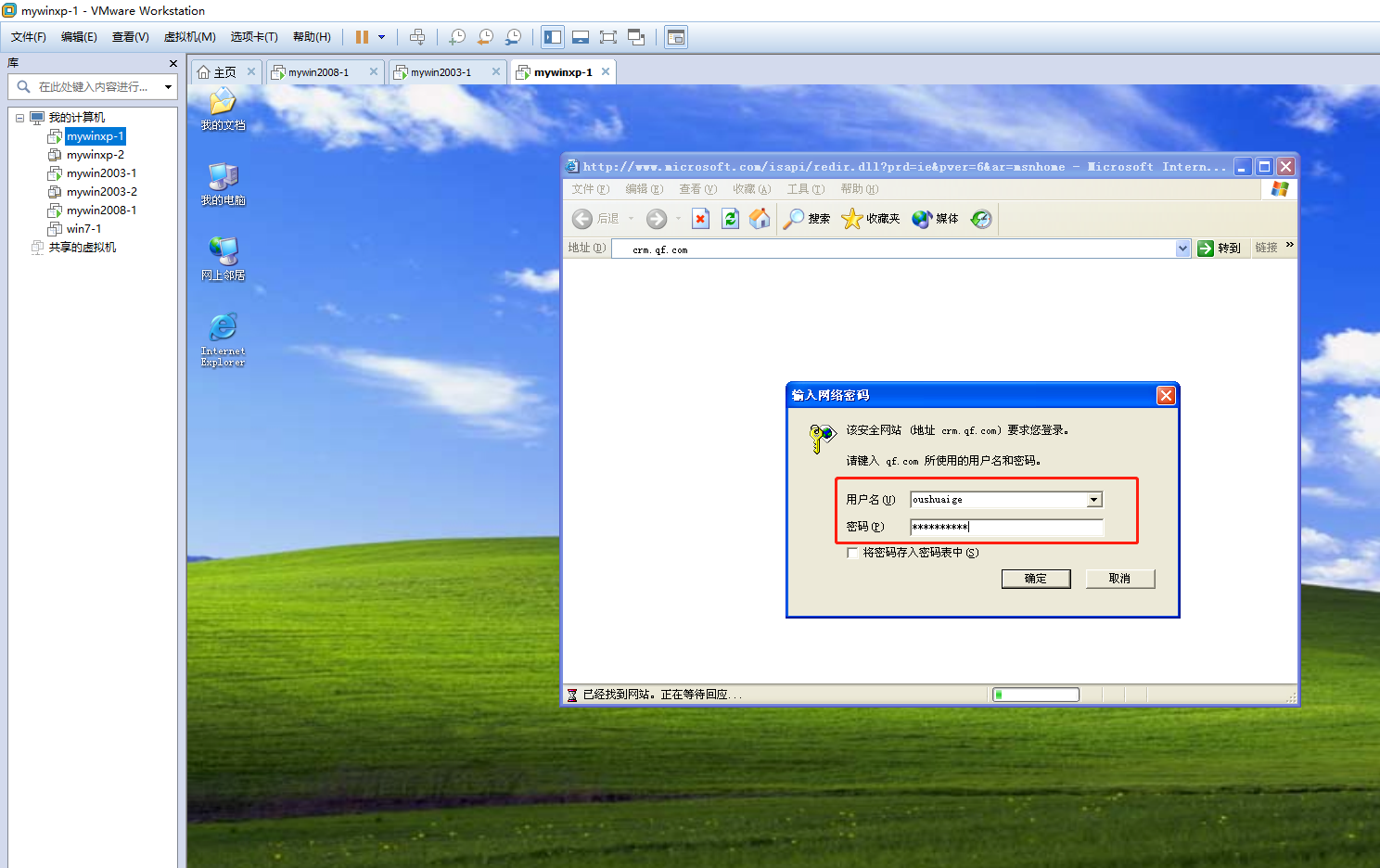Close the mywinxp-1 tab
Viewport: 1380px width, 868px height.
(606, 71)
